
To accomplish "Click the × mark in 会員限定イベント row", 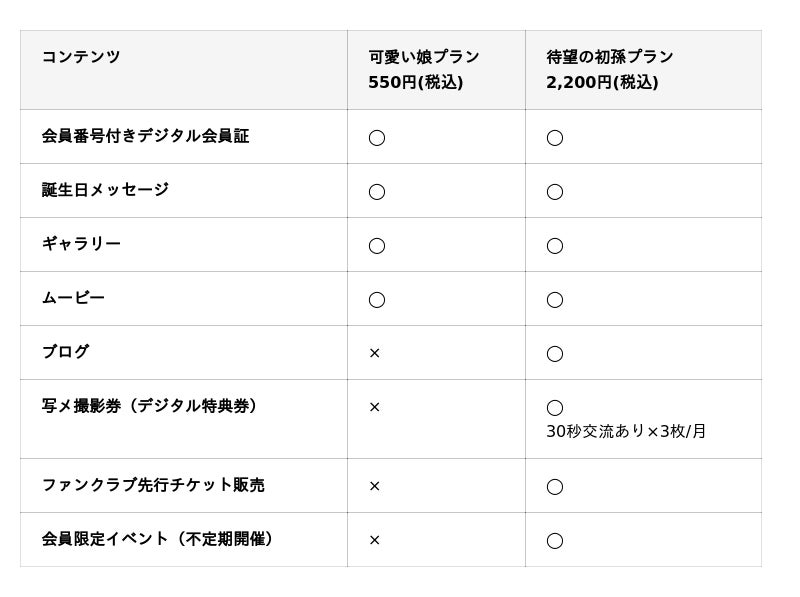I will pyautogui.click(x=375, y=540).
